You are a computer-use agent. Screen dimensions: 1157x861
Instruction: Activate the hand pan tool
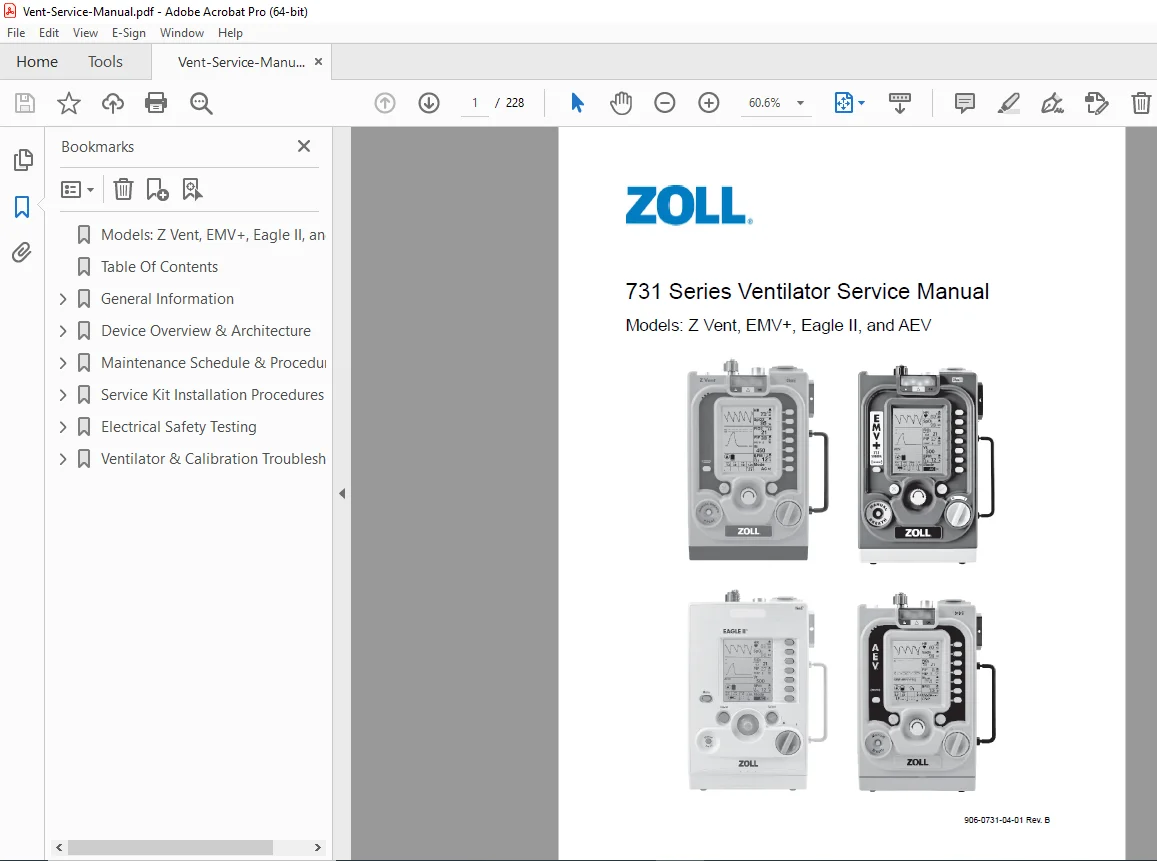click(621, 103)
